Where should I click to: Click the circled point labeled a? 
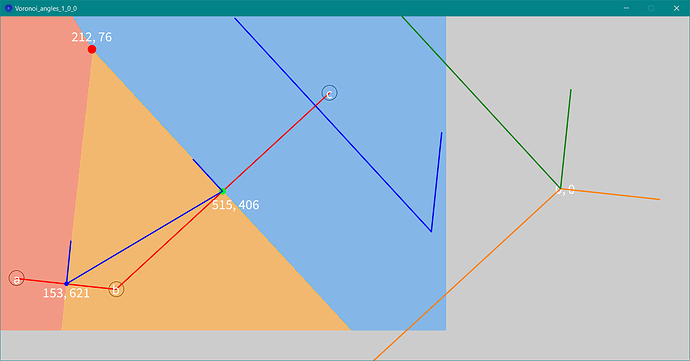click(17, 278)
